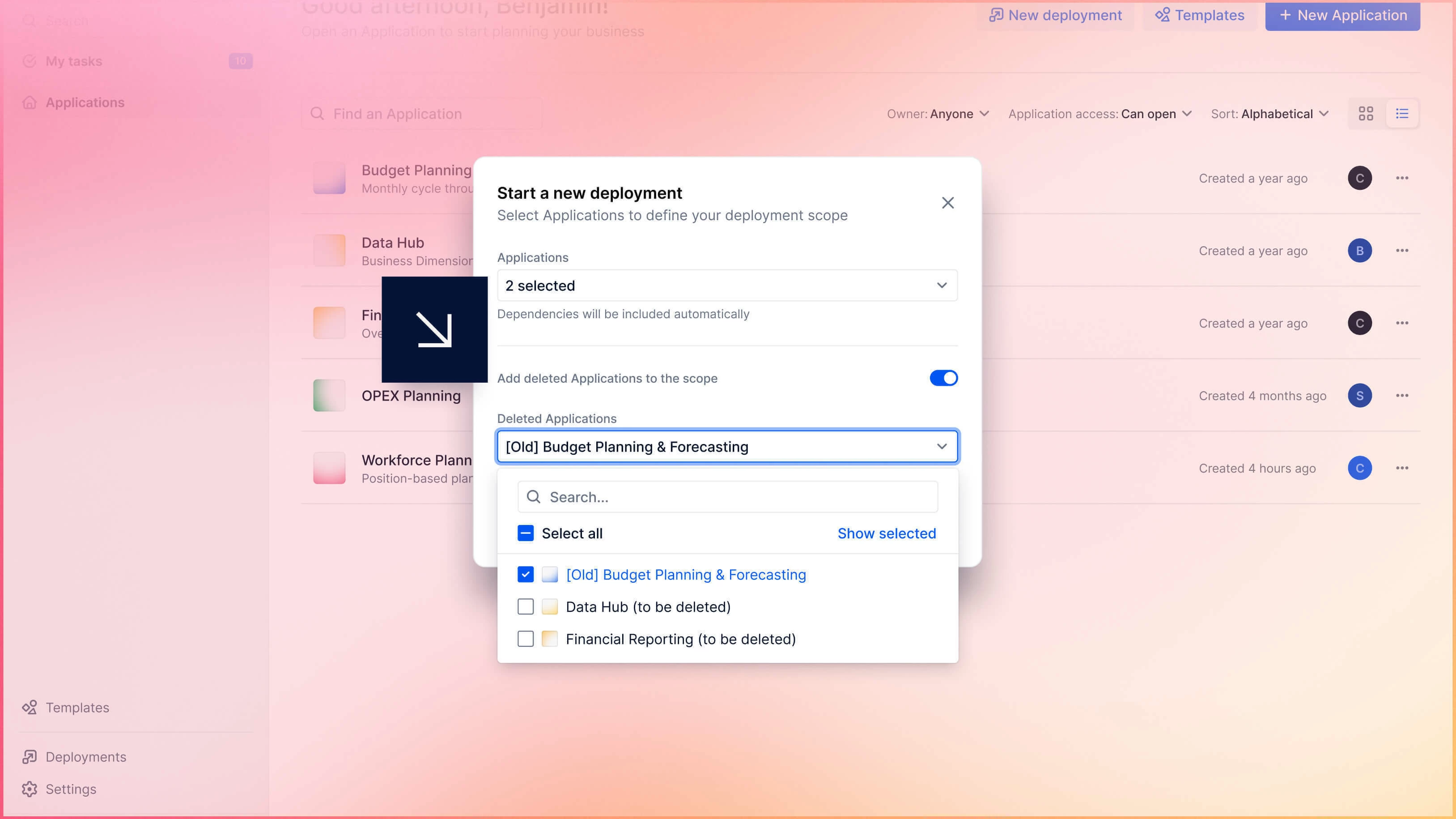Click the dark arrow tile icon

click(434, 329)
